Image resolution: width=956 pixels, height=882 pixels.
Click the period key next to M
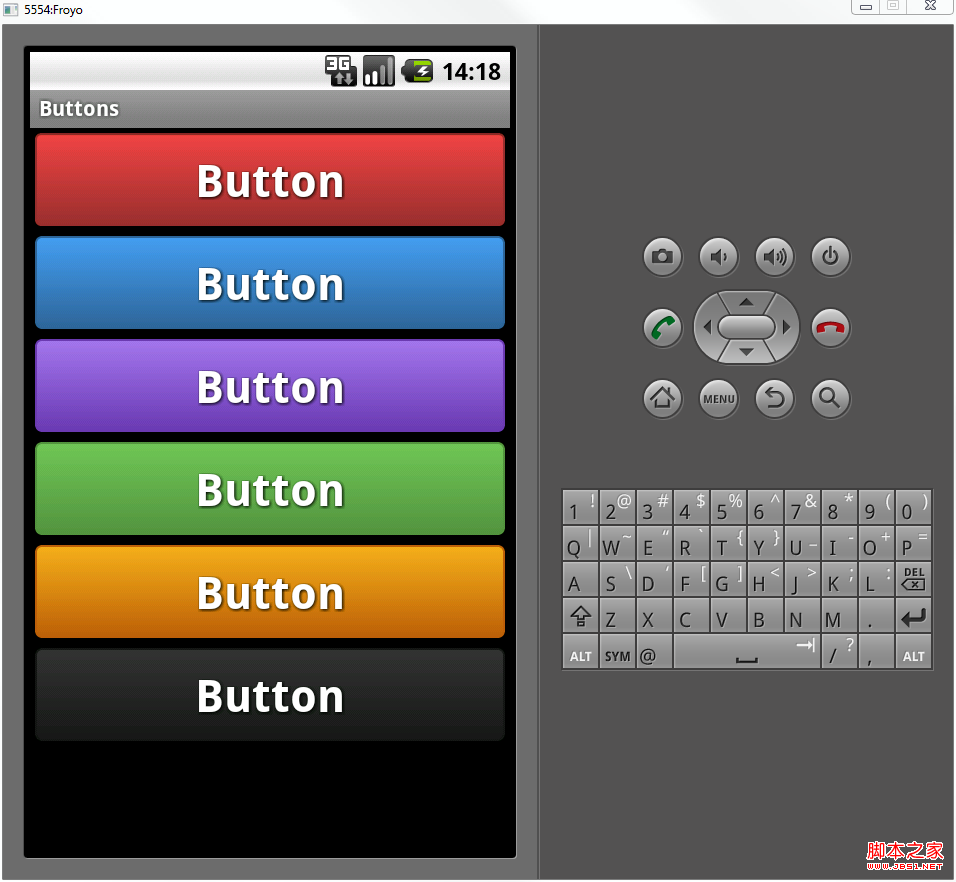tap(876, 616)
